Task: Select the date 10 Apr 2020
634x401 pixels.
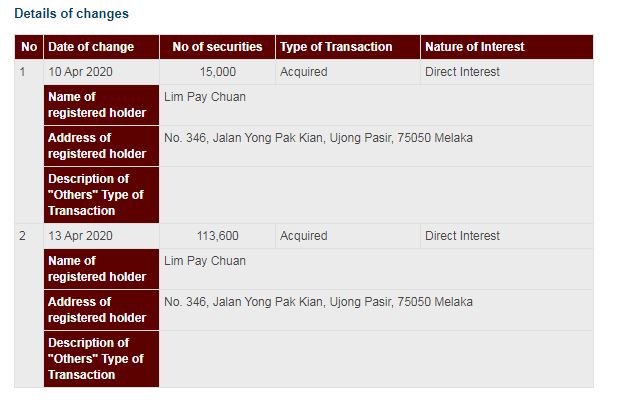Action: 80,72
